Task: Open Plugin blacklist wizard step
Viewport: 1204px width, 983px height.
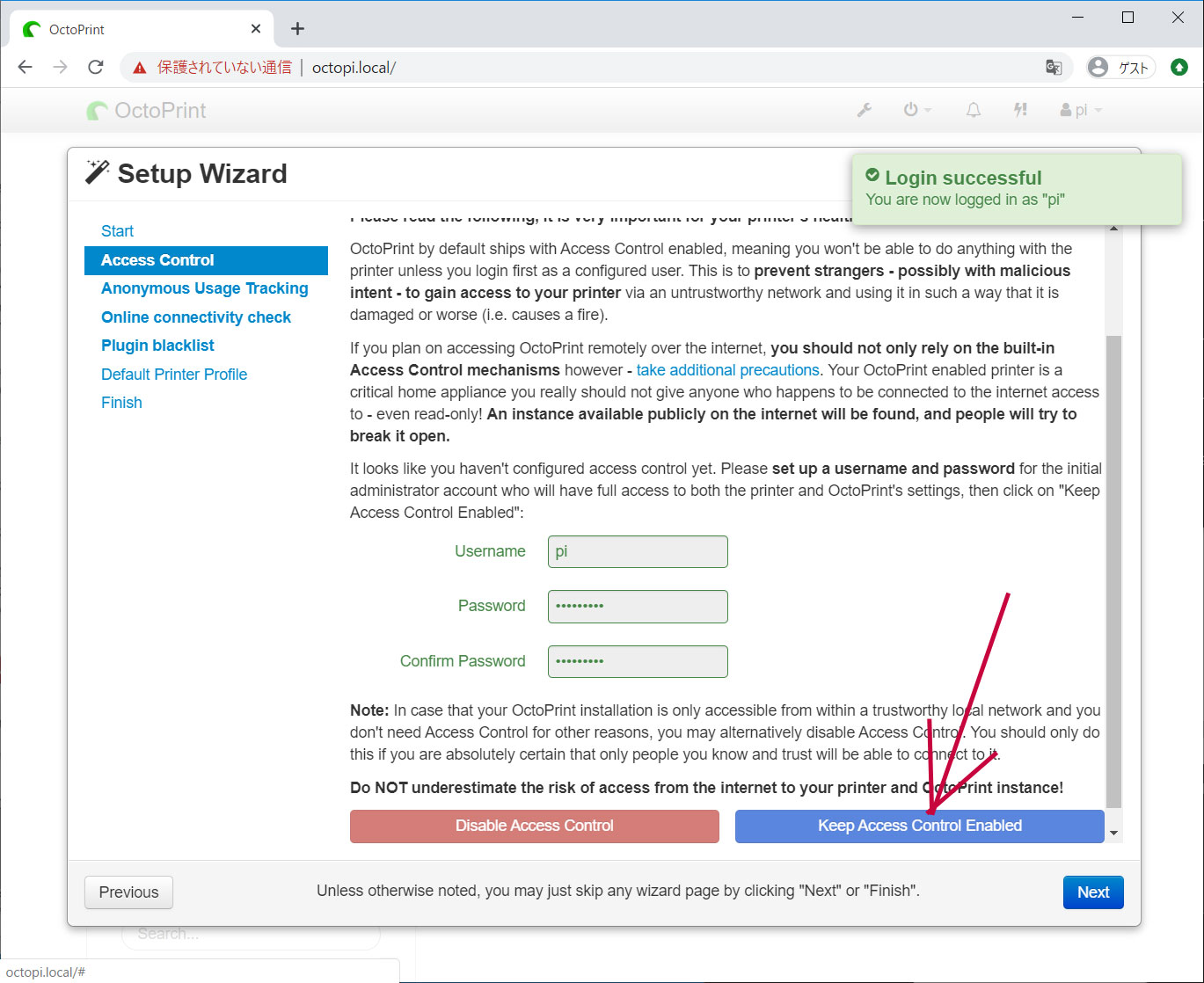Action: coord(157,346)
